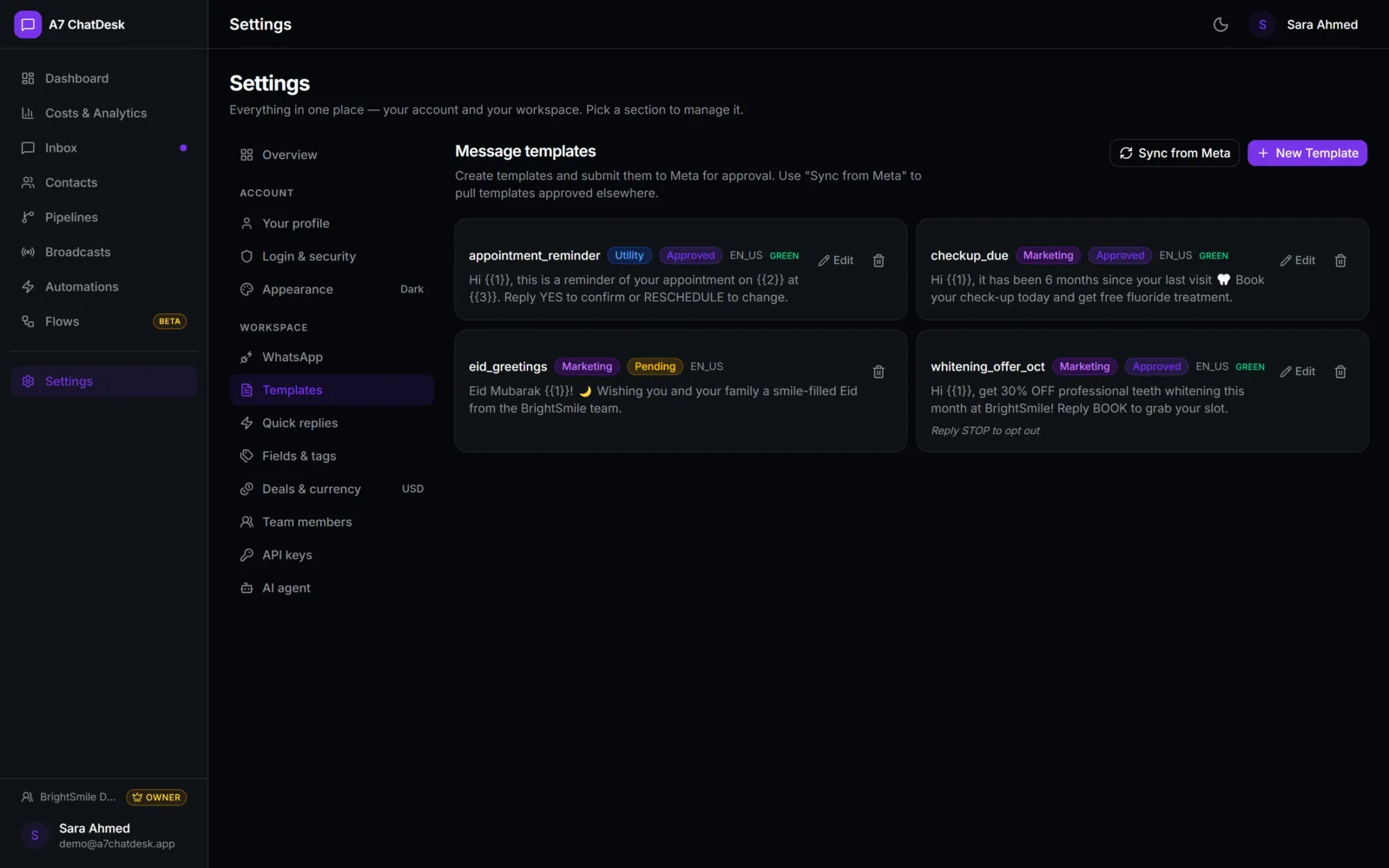Go to the Inbox
The width and height of the screenshot is (1389, 868).
coord(104,148)
